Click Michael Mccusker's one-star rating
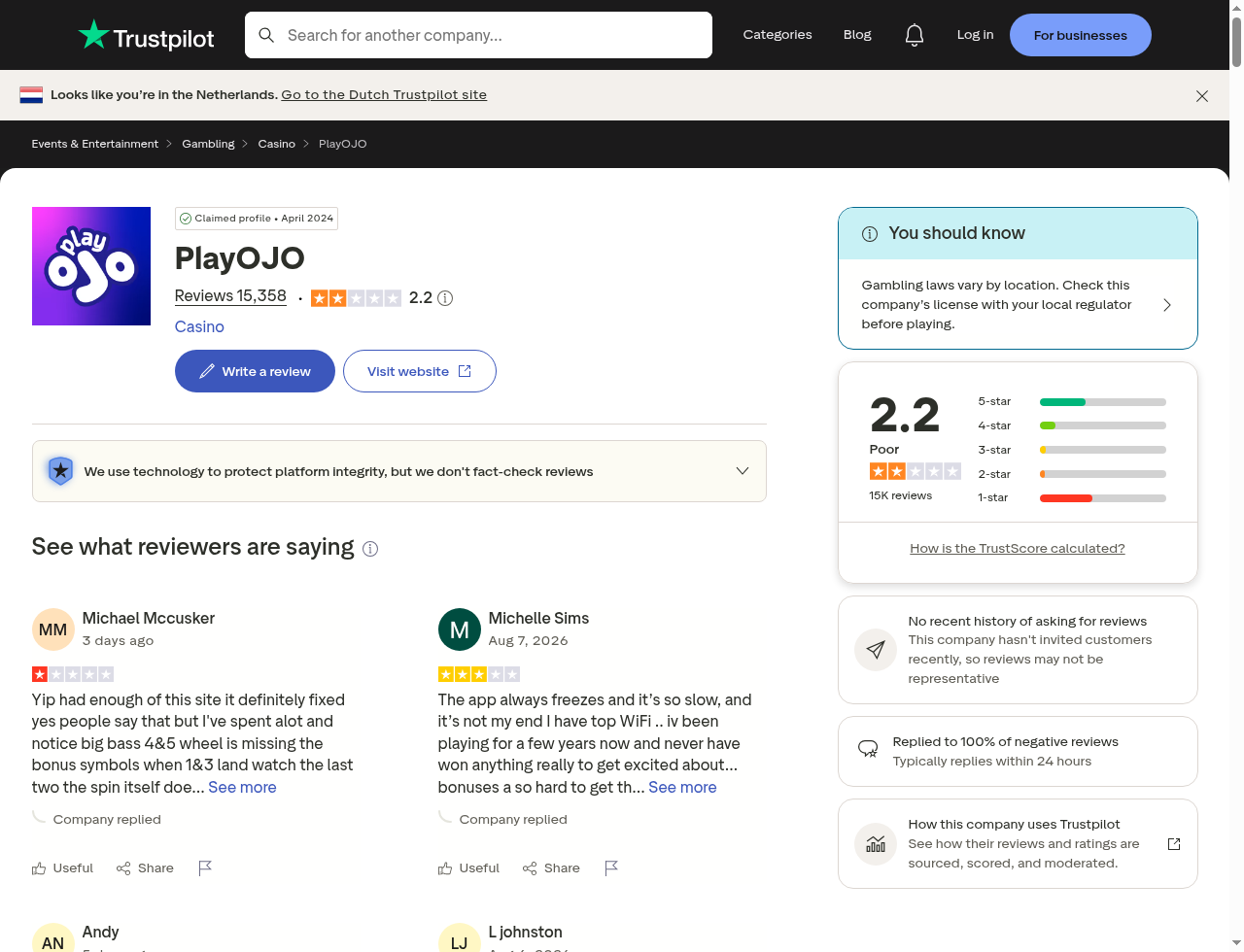 tap(73, 674)
